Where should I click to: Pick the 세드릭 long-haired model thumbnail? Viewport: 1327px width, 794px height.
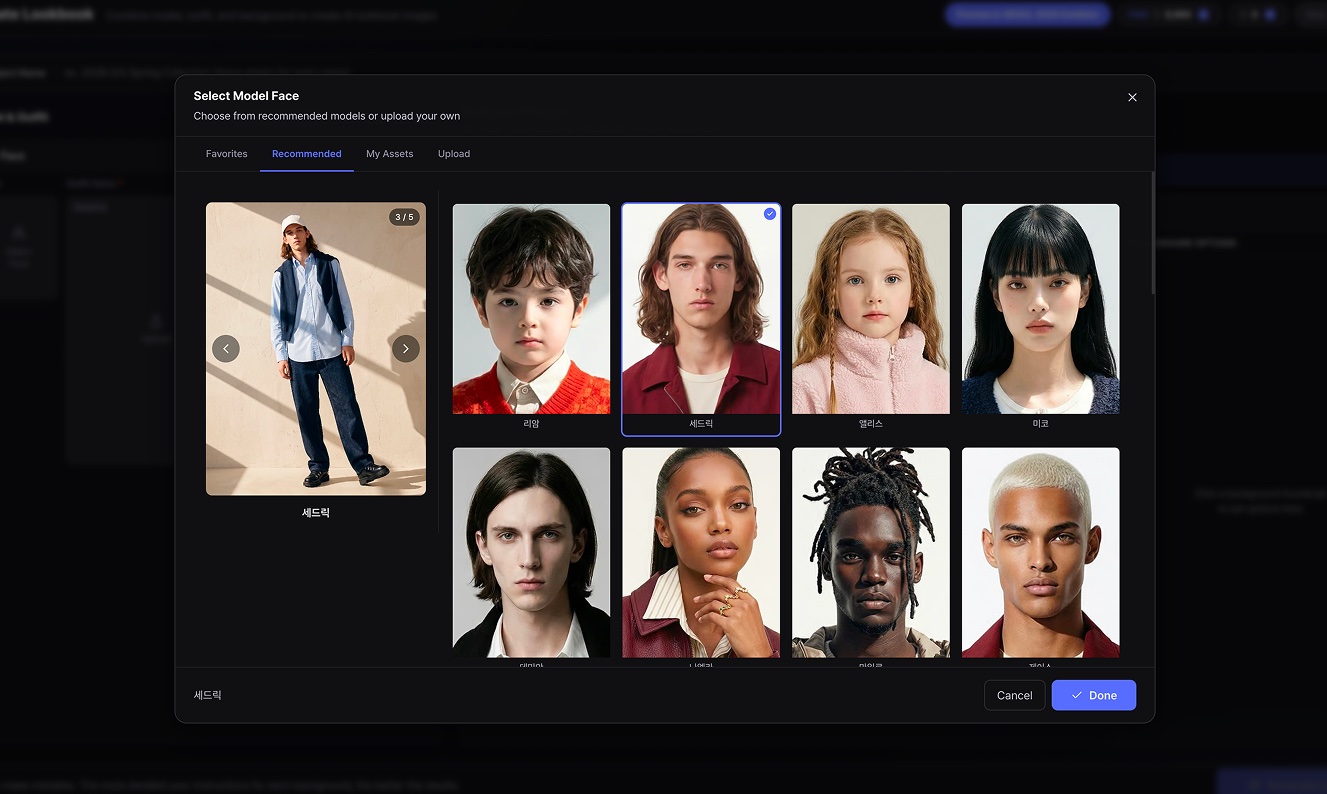pyautogui.click(x=701, y=309)
